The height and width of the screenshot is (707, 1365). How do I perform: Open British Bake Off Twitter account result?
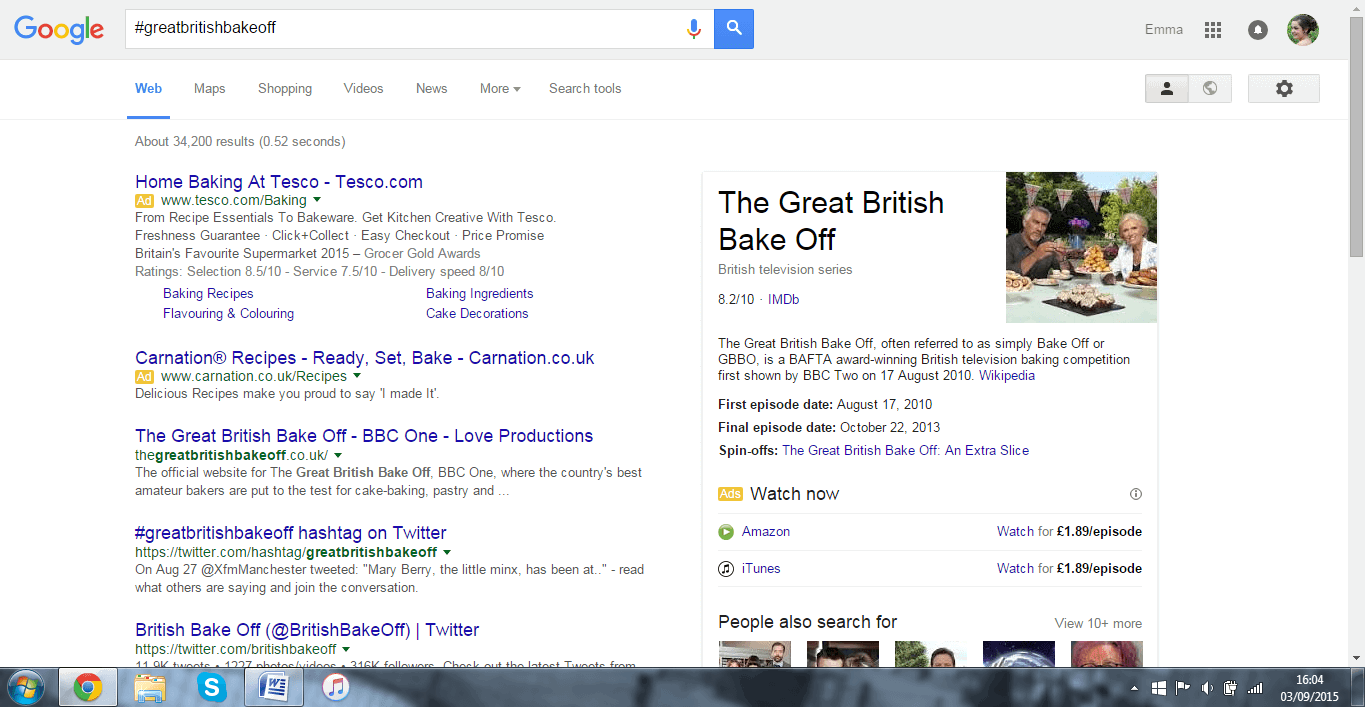[307, 630]
